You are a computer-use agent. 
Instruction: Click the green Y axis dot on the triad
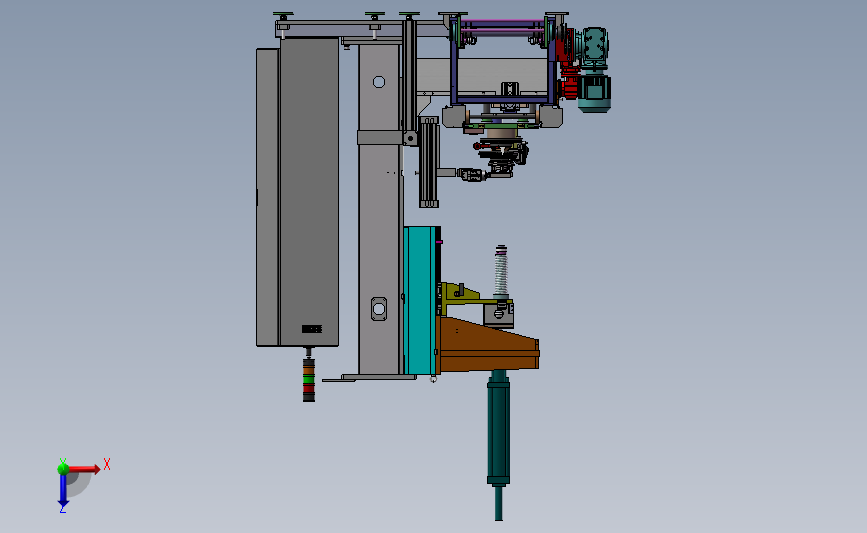point(63,469)
